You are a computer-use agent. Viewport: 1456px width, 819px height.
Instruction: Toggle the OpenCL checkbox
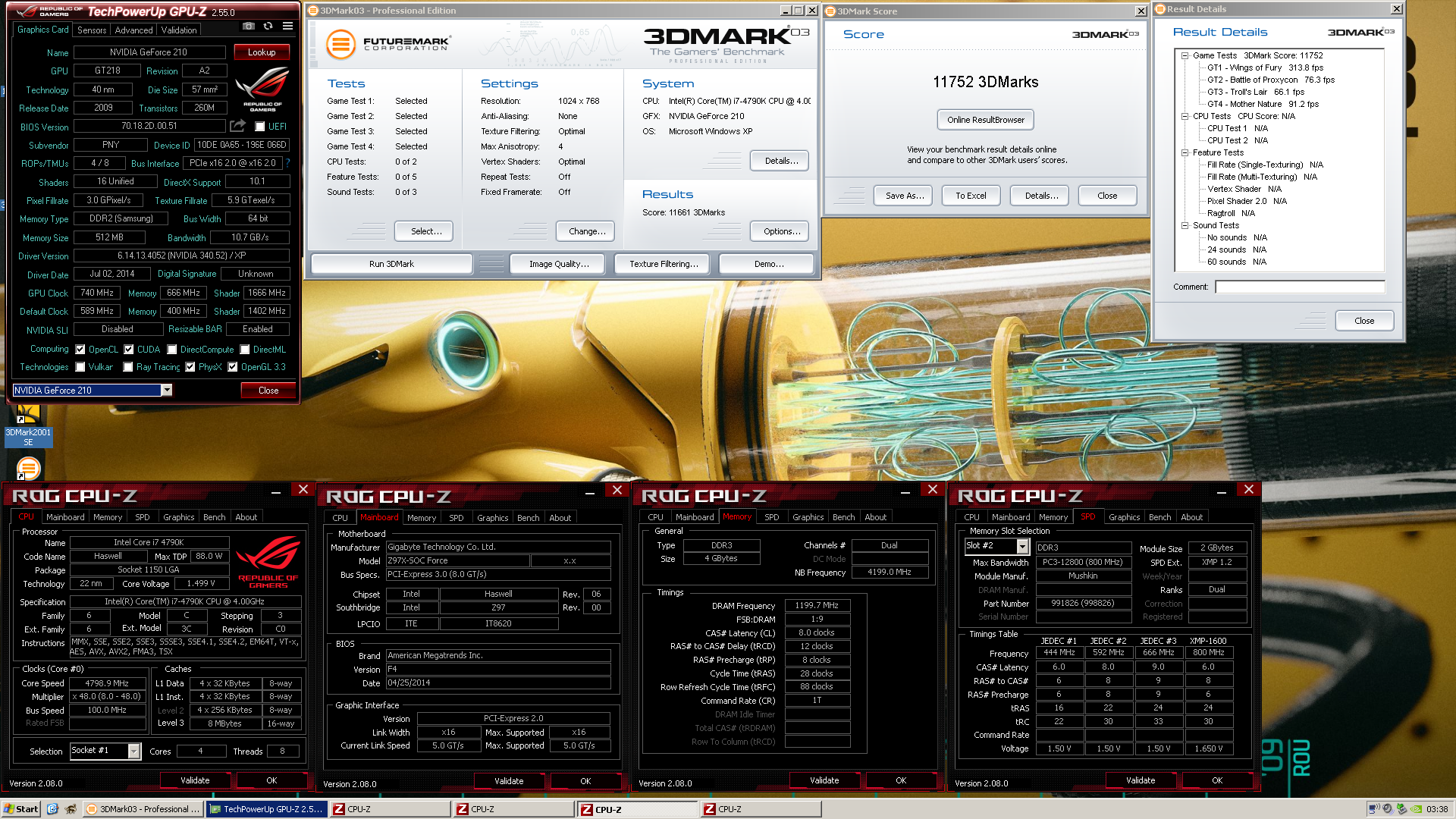80,350
